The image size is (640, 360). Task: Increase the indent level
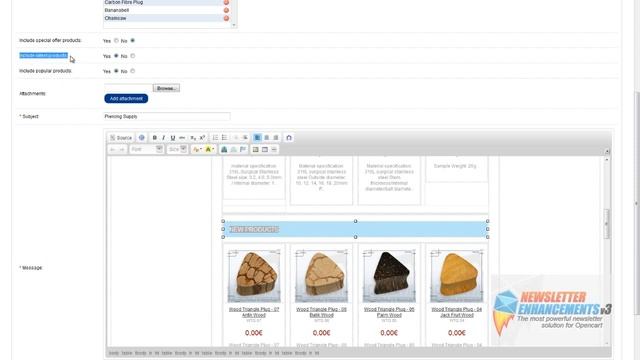pyautogui.click(x=245, y=138)
